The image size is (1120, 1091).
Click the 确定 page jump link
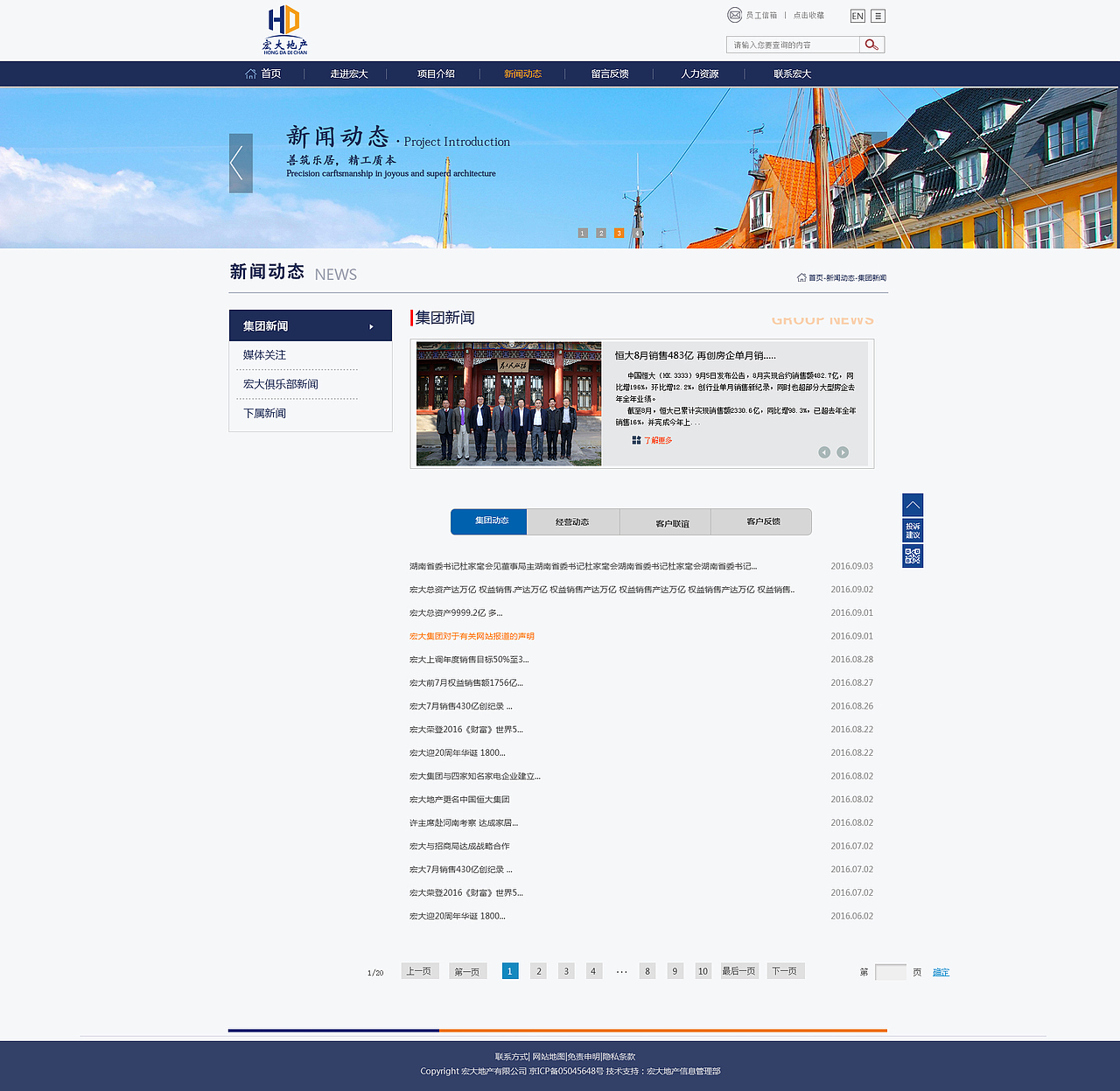coord(941,972)
